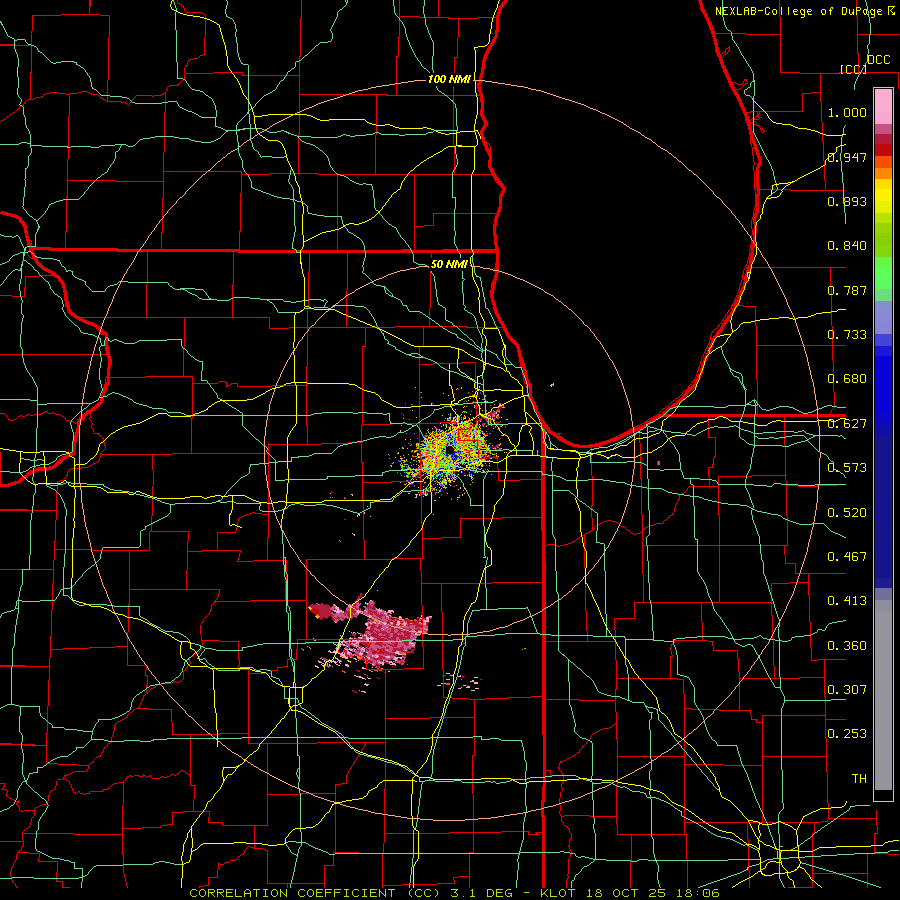Click the 50 NMI range ring label
Image resolution: width=900 pixels, height=900 pixels.
coord(449,264)
